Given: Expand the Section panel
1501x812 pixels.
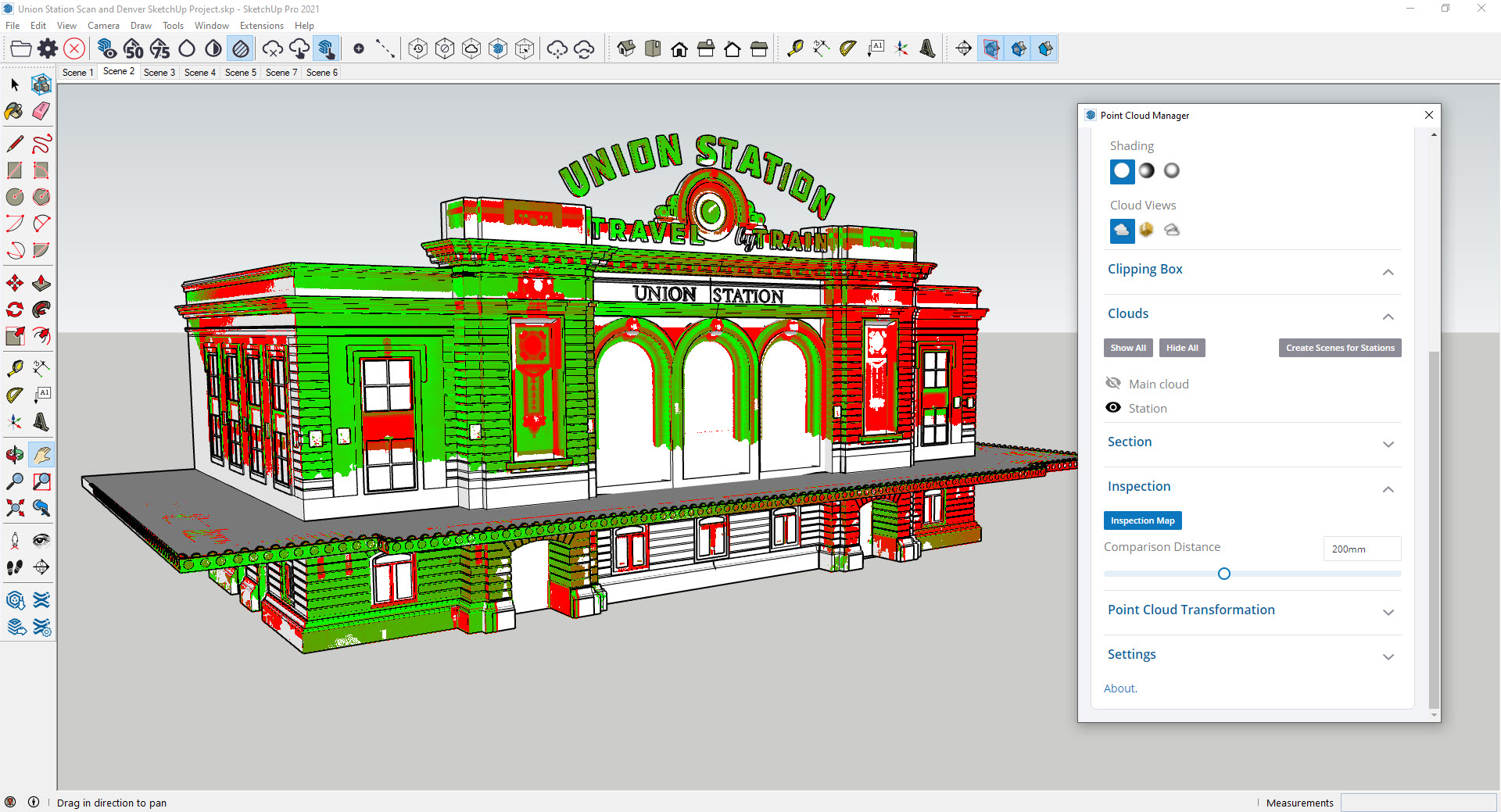Looking at the screenshot, I should point(1388,445).
